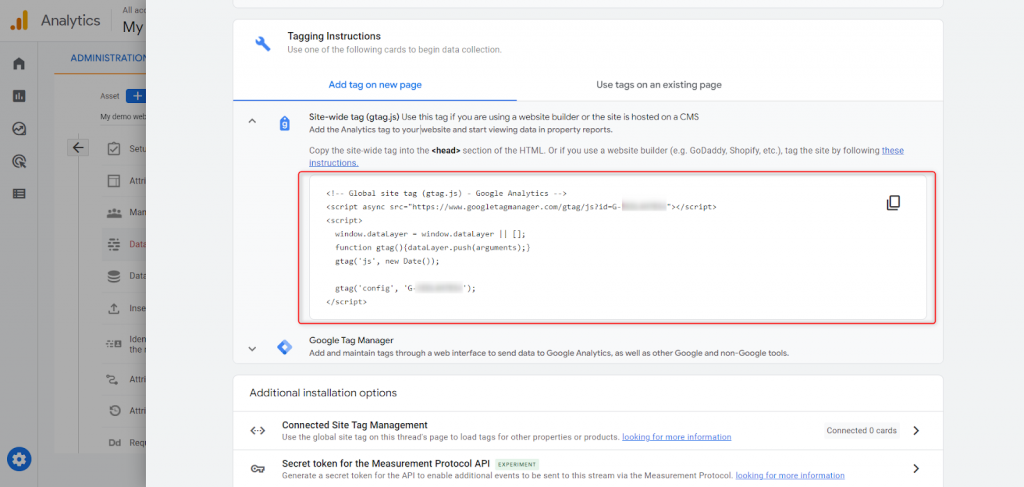Screen dimensions: 1024x487
Task: Click the Google Analytics logo
Action: [x=19, y=21]
